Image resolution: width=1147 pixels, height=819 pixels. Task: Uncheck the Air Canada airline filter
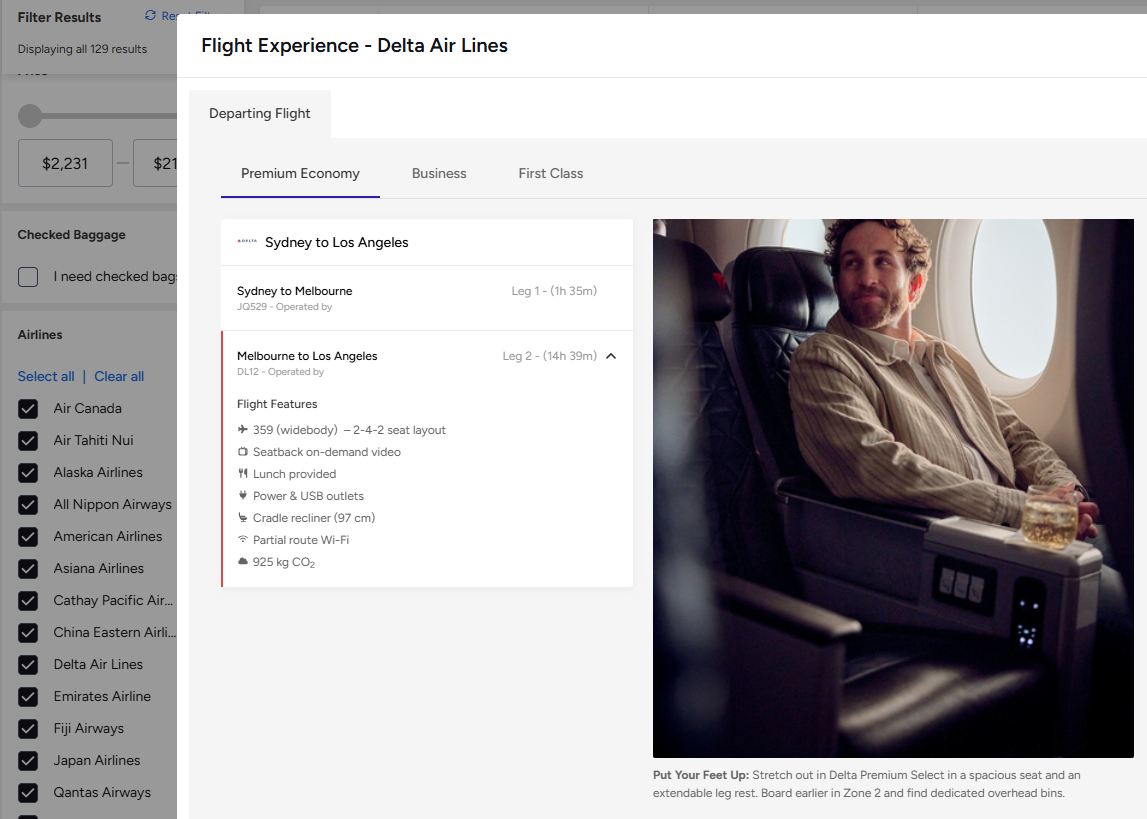pos(28,409)
